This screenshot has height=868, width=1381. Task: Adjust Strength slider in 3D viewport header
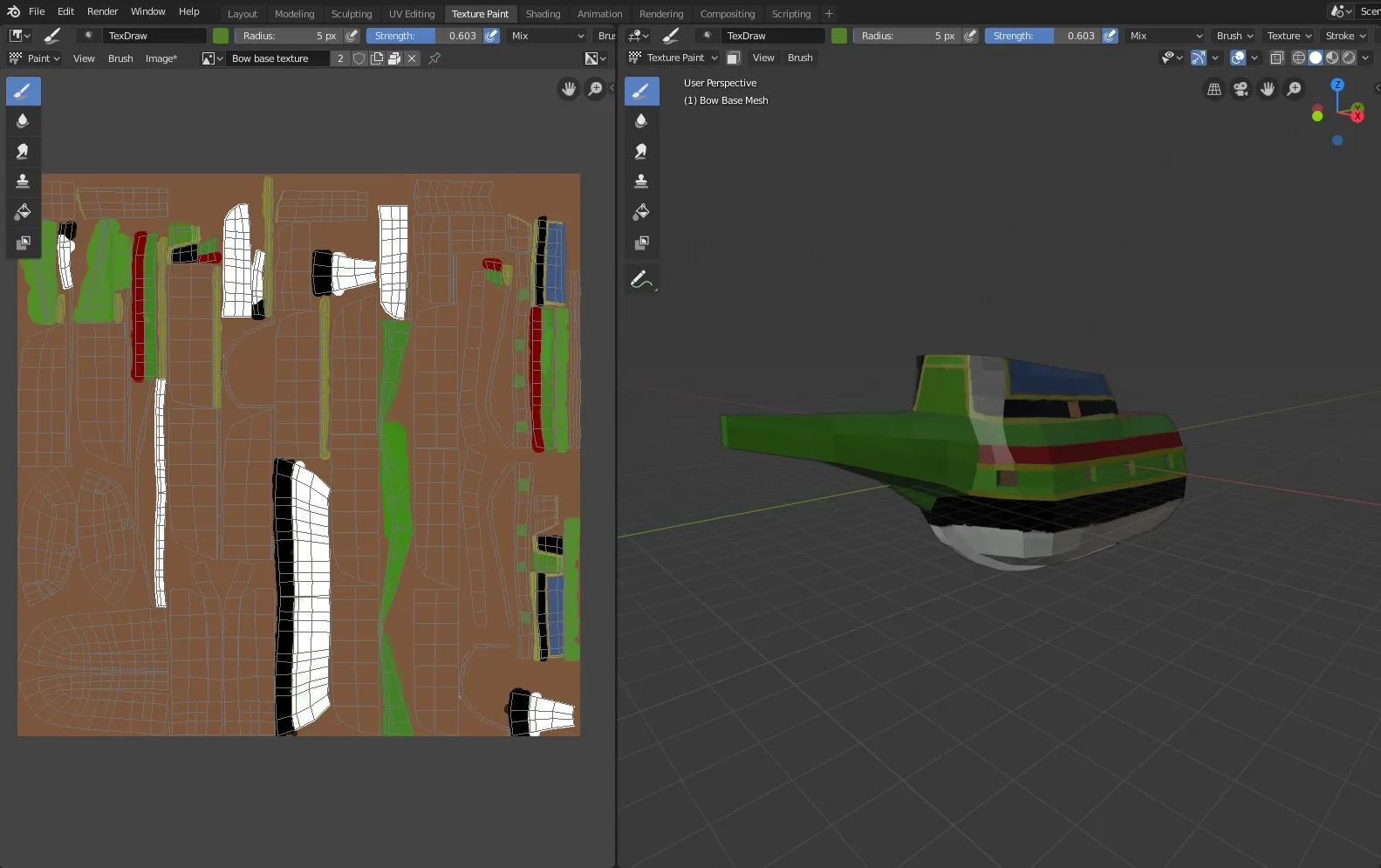(x=1043, y=36)
